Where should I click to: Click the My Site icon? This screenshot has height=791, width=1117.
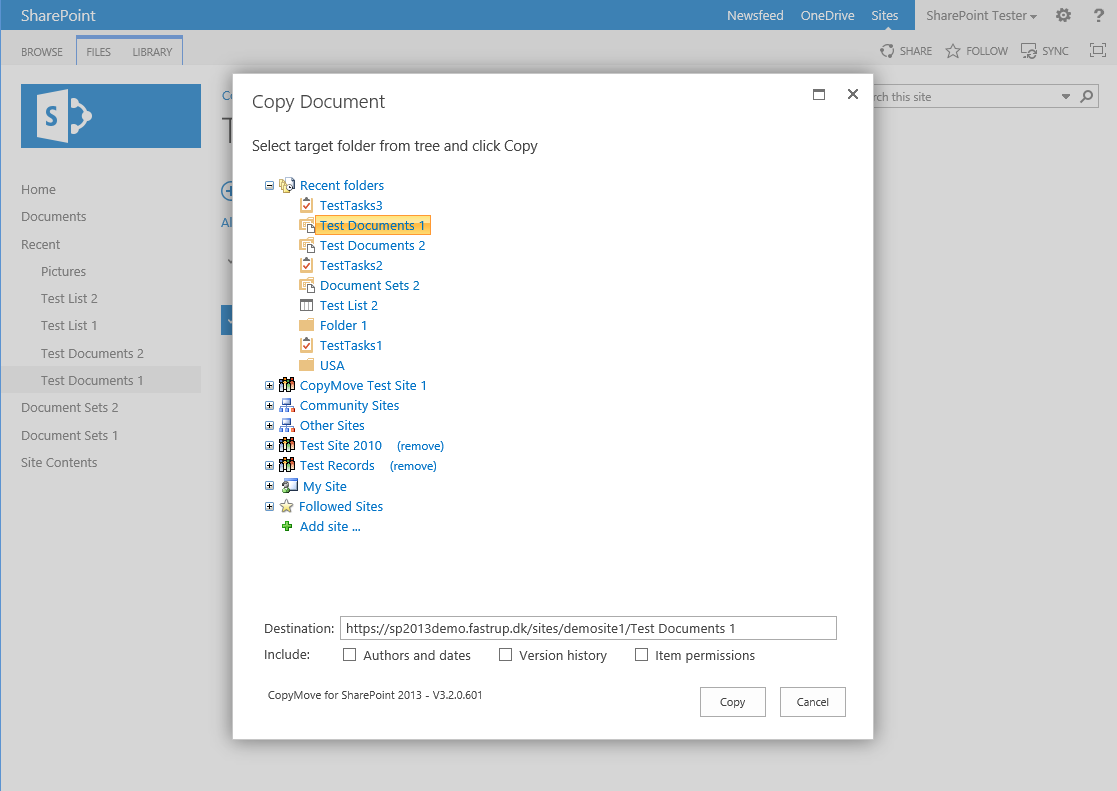(289, 486)
